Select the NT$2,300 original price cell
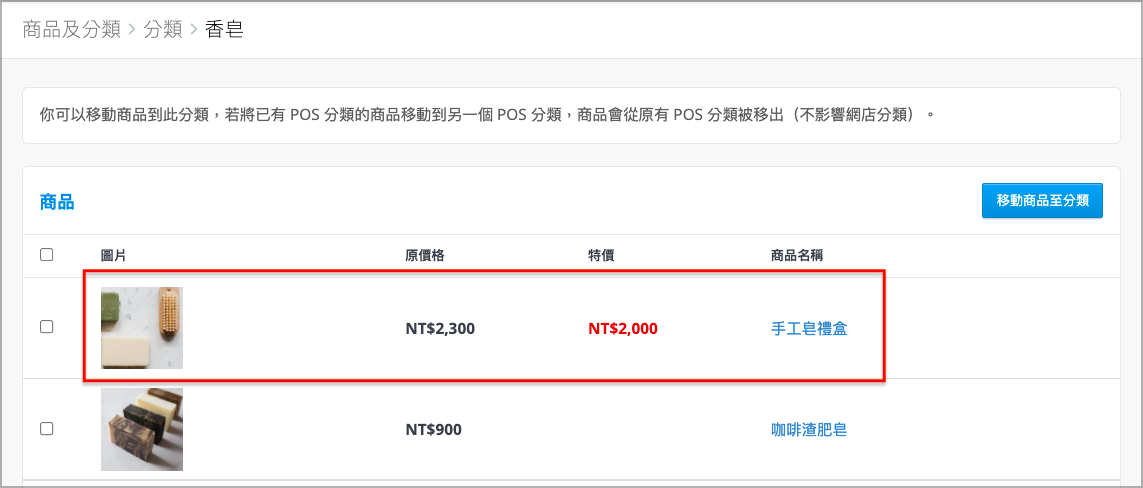 coord(440,329)
